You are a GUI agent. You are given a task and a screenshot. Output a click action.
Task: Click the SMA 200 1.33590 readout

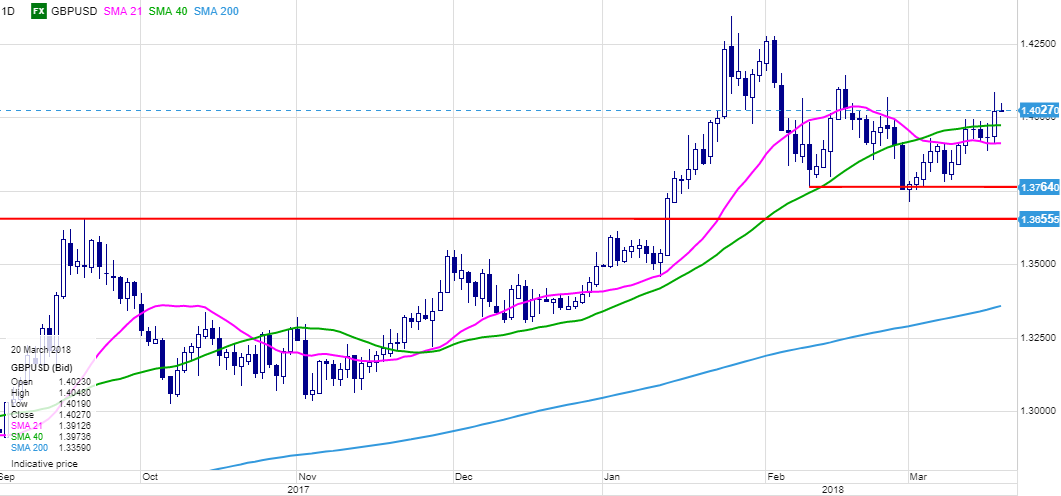coord(51,447)
